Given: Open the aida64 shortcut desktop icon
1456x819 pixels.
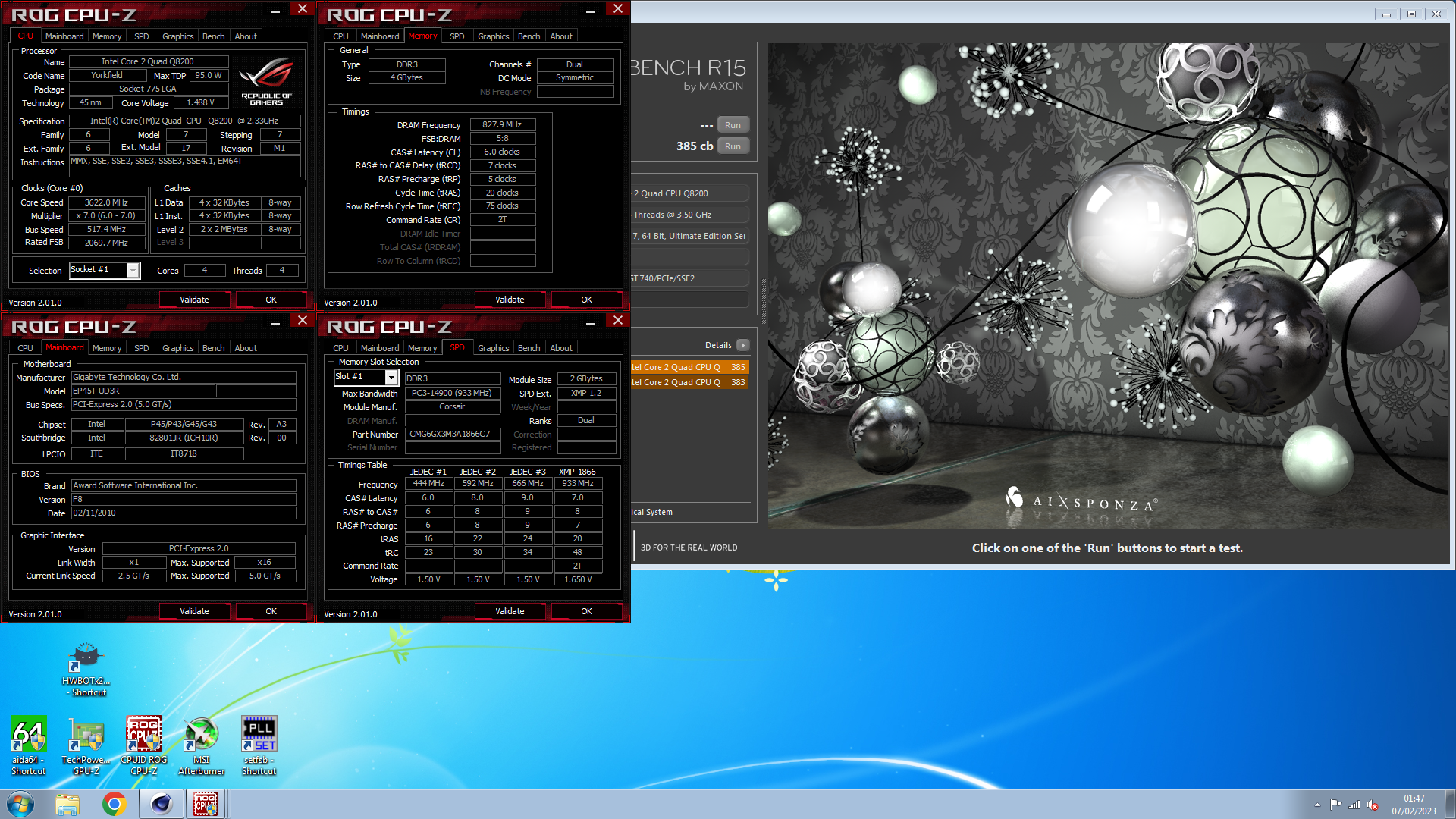Looking at the screenshot, I should click(x=29, y=745).
